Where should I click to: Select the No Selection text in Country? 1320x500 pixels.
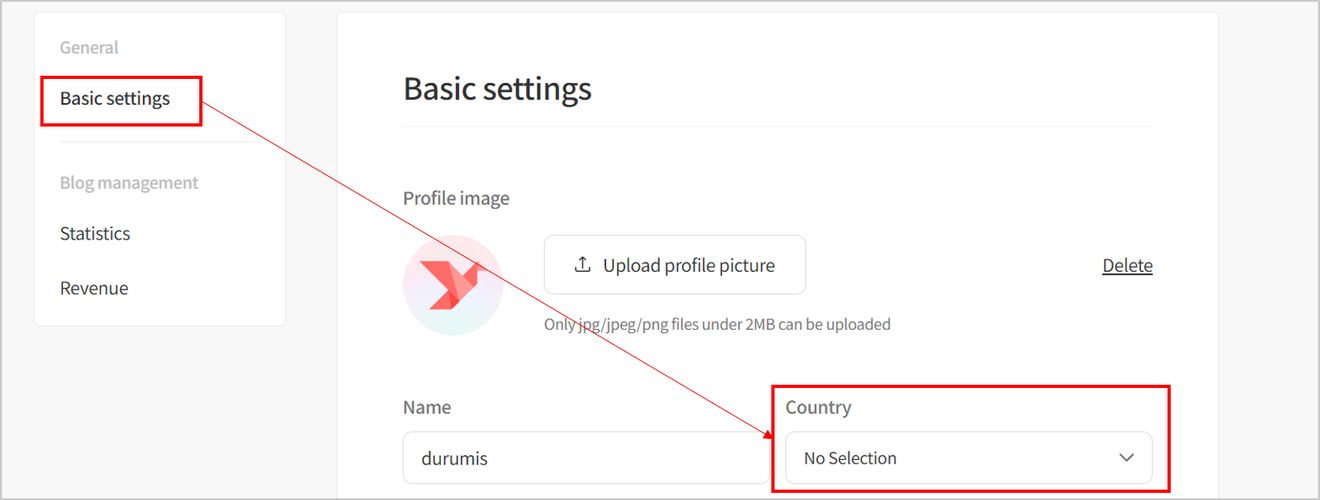pyautogui.click(x=850, y=458)
